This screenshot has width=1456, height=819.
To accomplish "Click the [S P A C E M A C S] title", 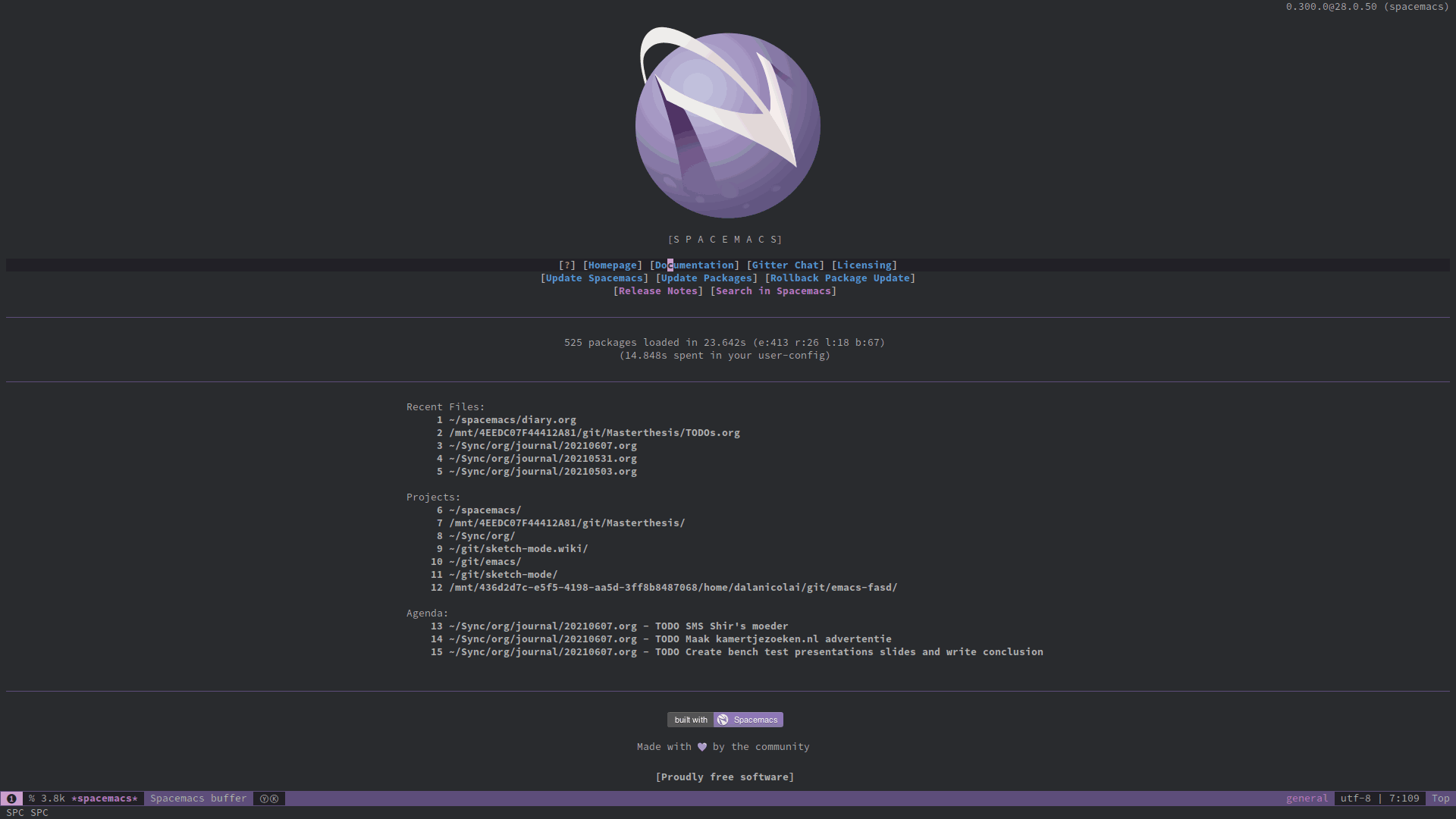I will (x=725, y=240).
